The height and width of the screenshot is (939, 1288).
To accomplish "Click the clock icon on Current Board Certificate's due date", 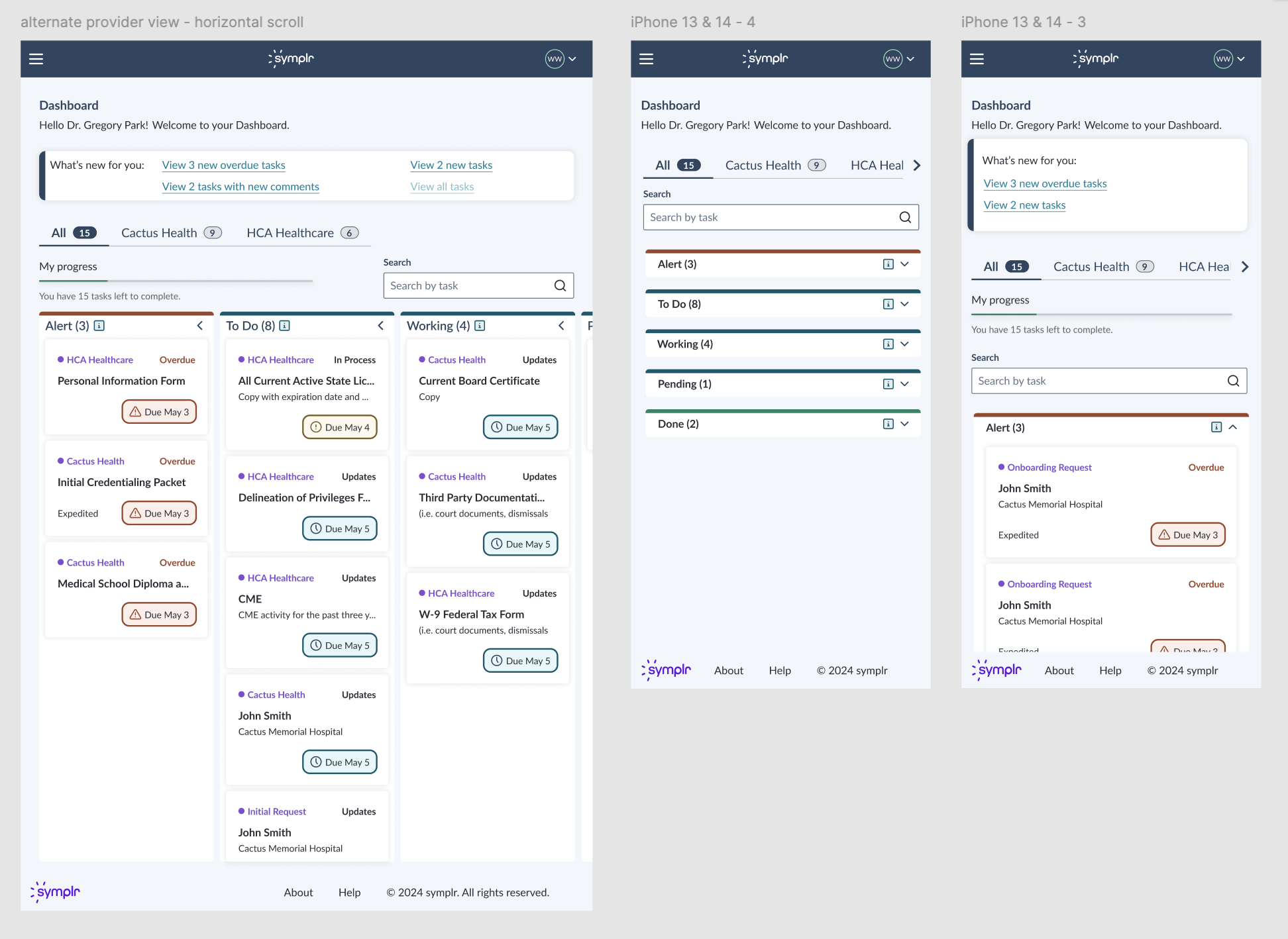I will (x=496, y=427).
